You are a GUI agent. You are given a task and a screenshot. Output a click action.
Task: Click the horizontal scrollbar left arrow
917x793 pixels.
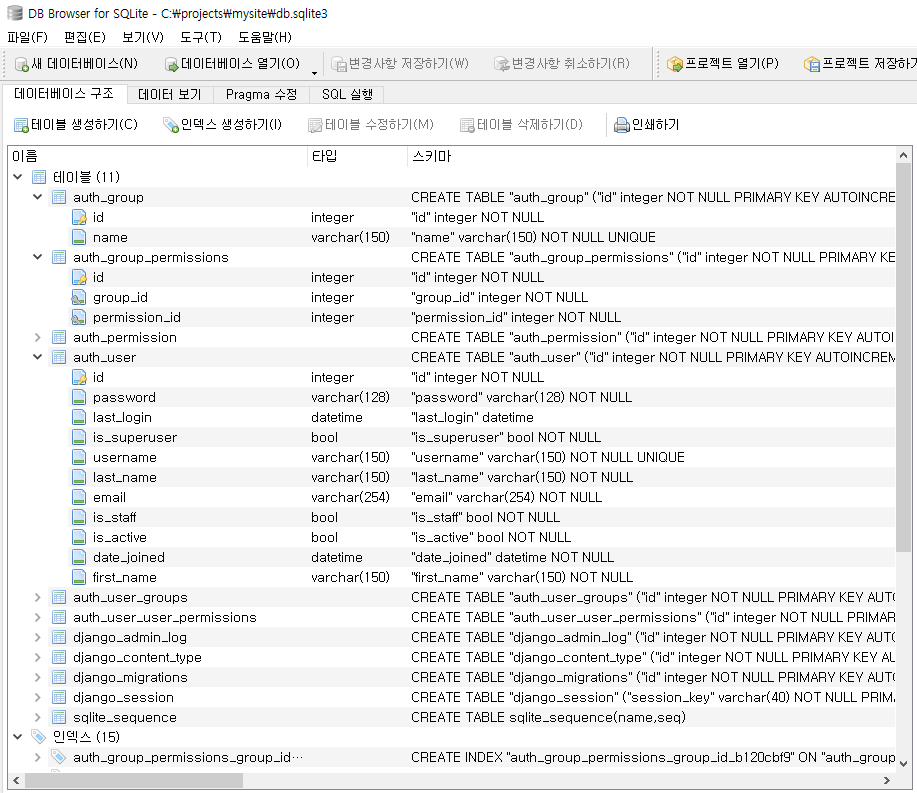click(x=16, y=781)
